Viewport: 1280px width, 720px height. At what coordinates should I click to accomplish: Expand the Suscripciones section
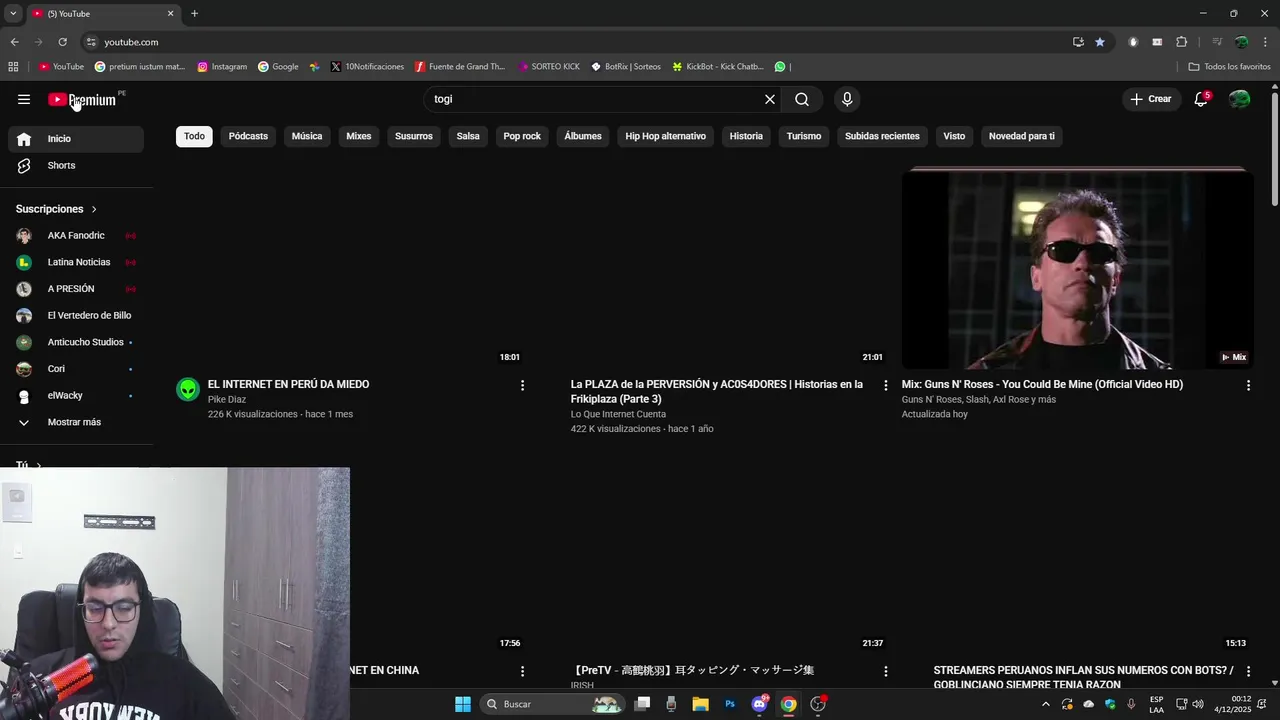point(57,209)
